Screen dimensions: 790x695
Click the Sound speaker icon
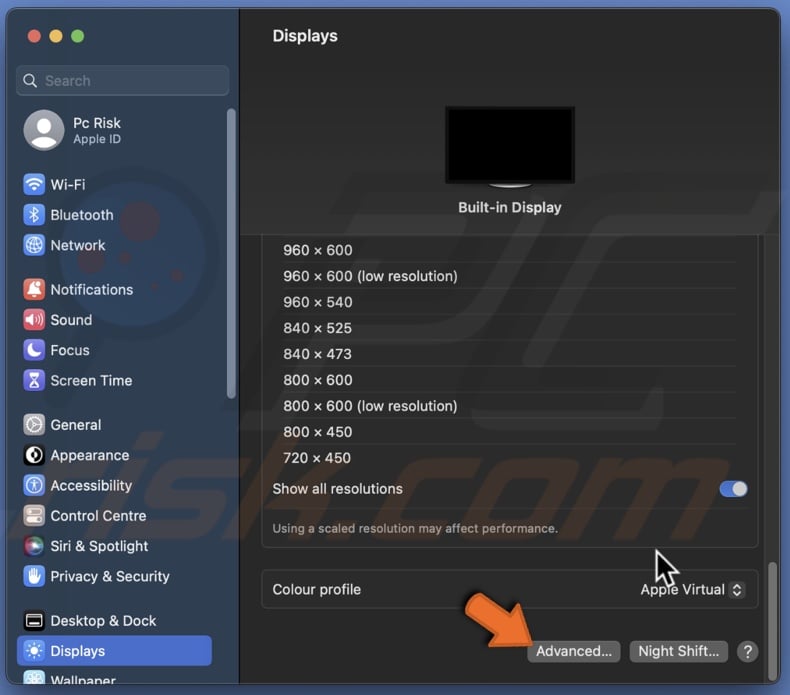tap(34, 320)
